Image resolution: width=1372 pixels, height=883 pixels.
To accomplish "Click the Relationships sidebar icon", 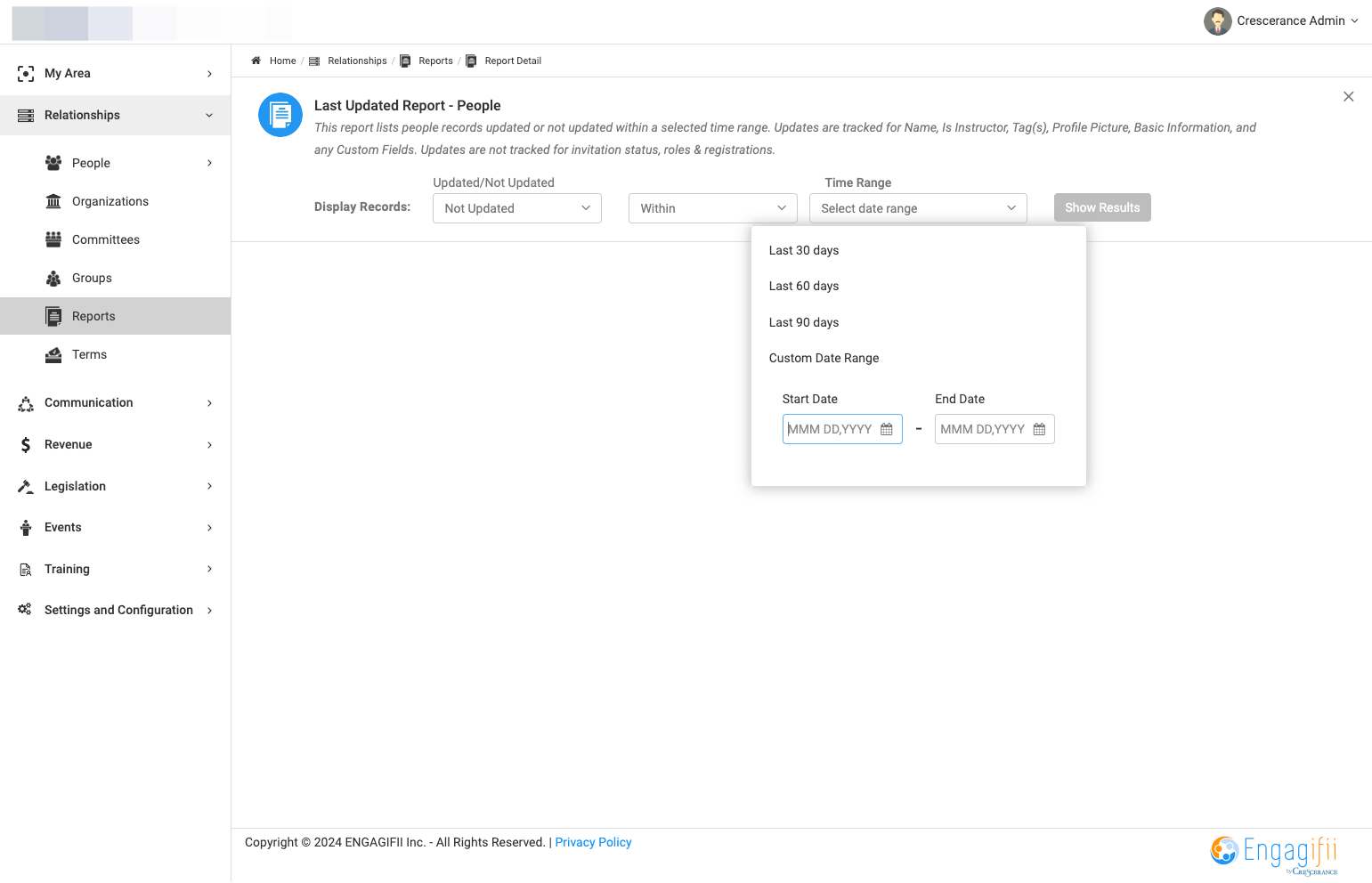I will click(26, 116).
